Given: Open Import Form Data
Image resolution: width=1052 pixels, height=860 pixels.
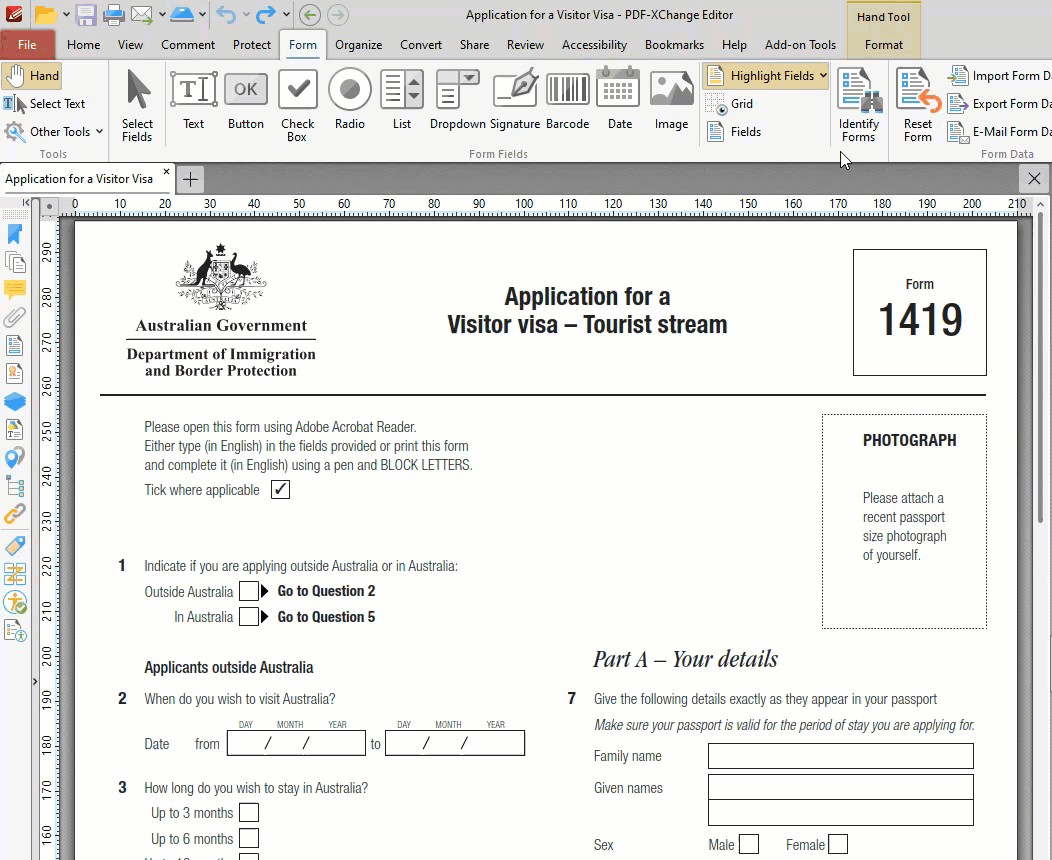Looking at the screenshot, I should pyautogui.click(x=999, y=76).
